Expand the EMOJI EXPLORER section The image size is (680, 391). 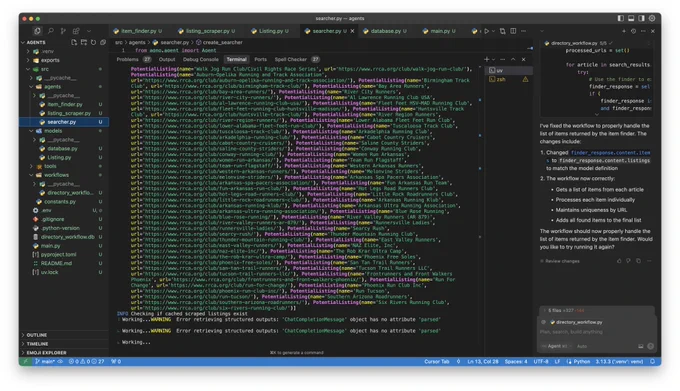pos(46,353)
